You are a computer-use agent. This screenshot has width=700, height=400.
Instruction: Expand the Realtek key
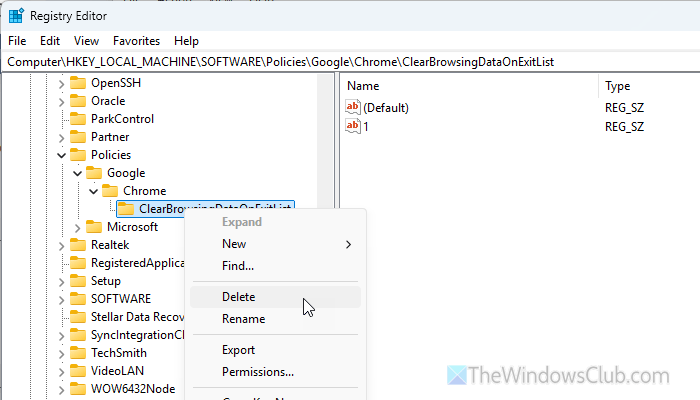point(62,246)
